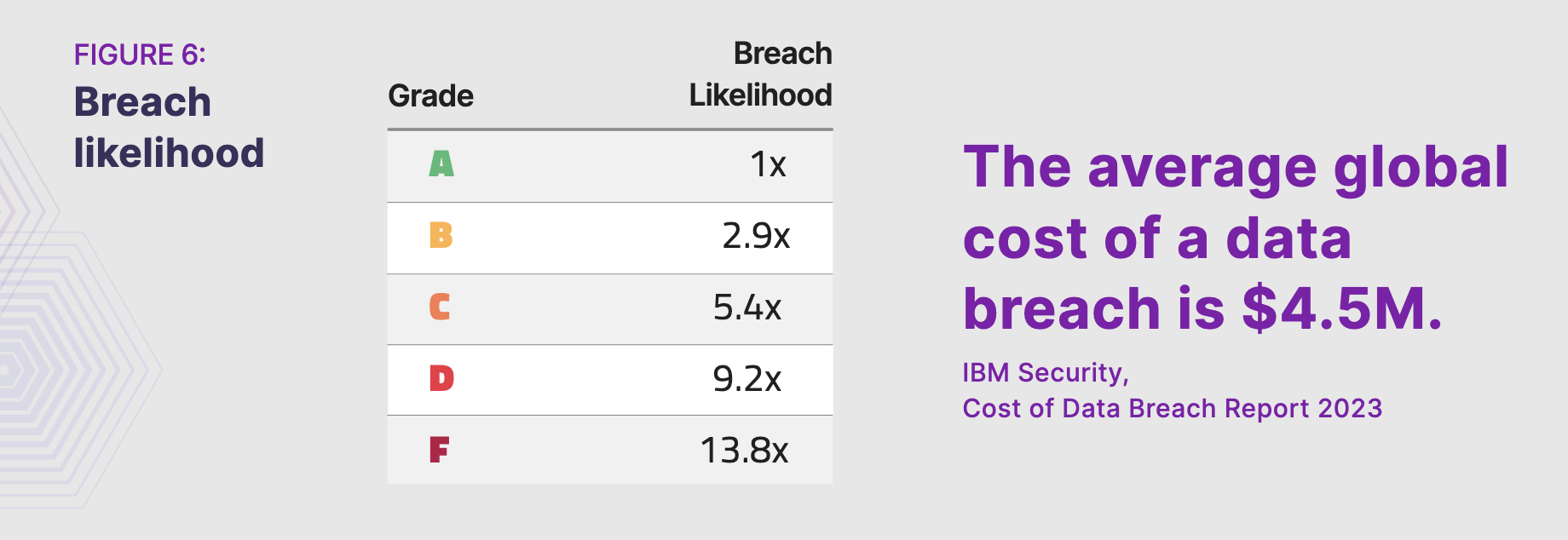Click the dark red grade F icon

point(439,449)
